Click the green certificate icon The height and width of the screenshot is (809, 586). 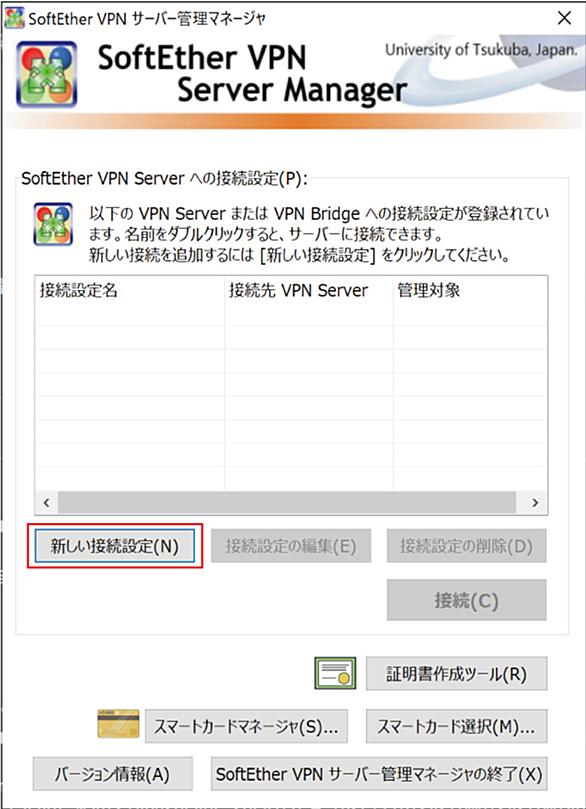(x=335, y=673)
